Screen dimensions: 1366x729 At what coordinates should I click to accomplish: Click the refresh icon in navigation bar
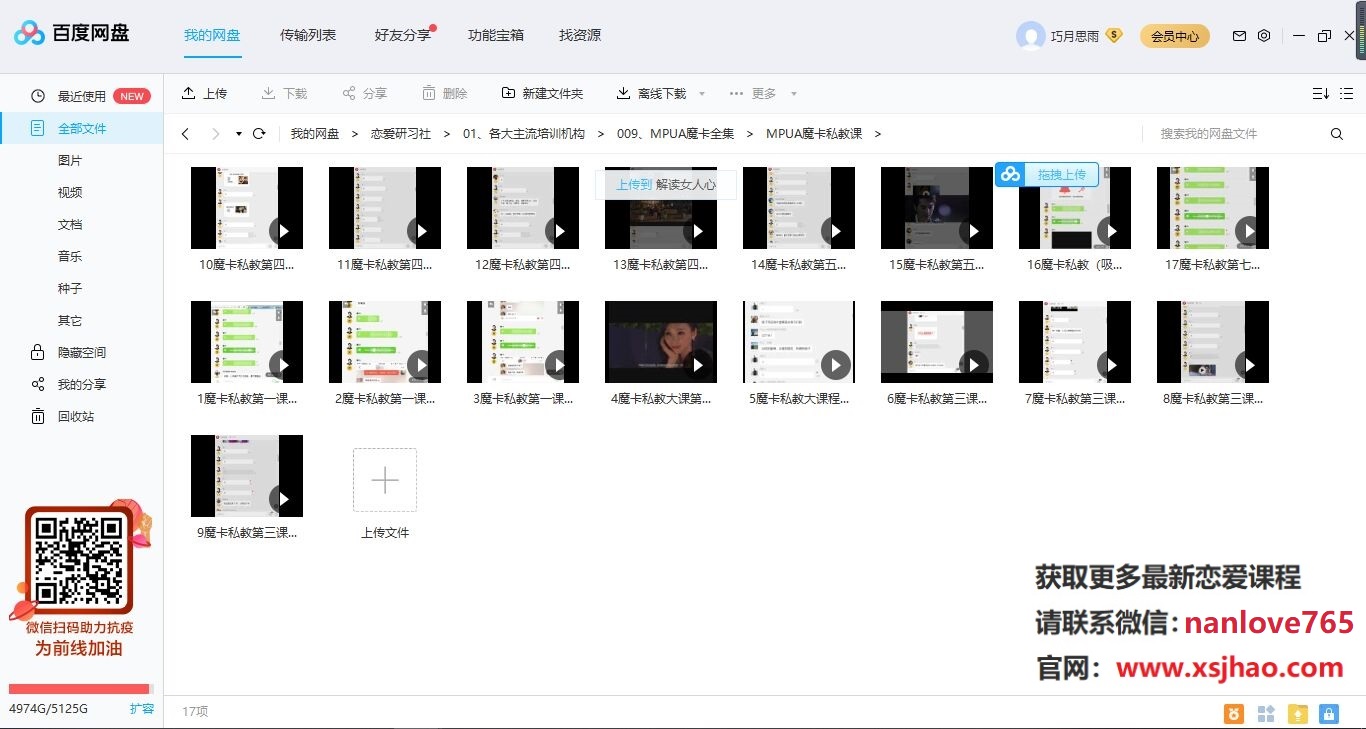(259, 133)
